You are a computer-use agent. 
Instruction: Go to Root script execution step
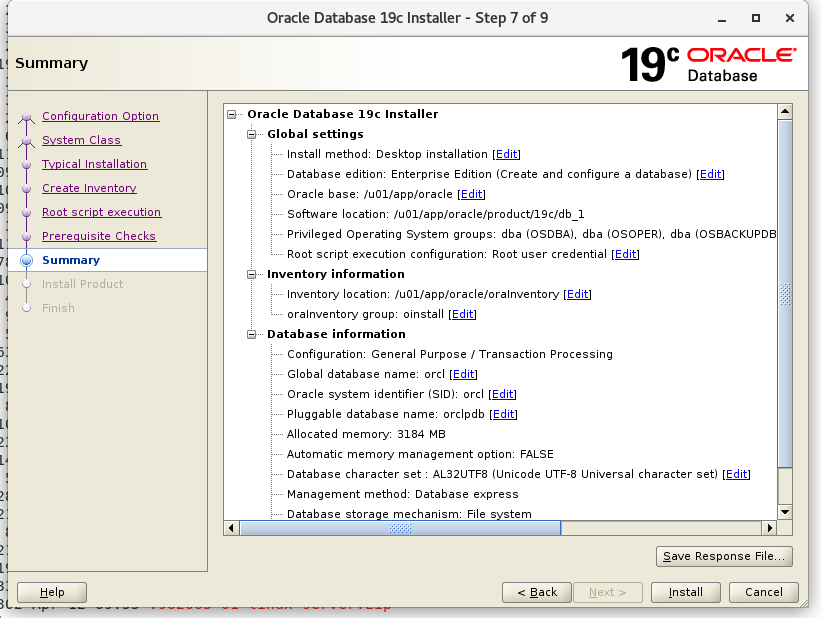pyautogui.click(x=102, y=212)
